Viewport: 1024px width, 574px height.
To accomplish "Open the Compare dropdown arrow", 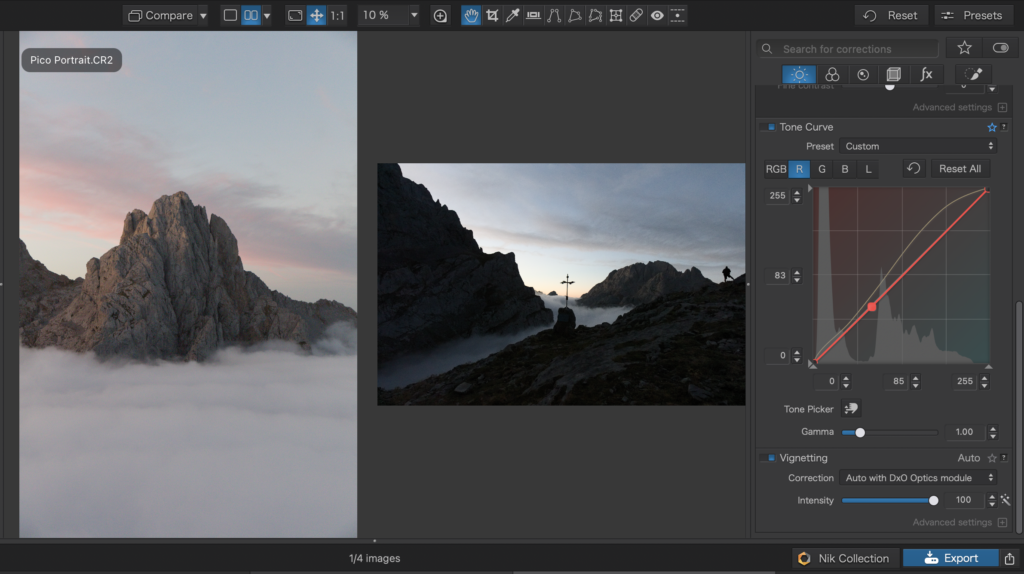I will pyautogui.click(x=203, y=16).
